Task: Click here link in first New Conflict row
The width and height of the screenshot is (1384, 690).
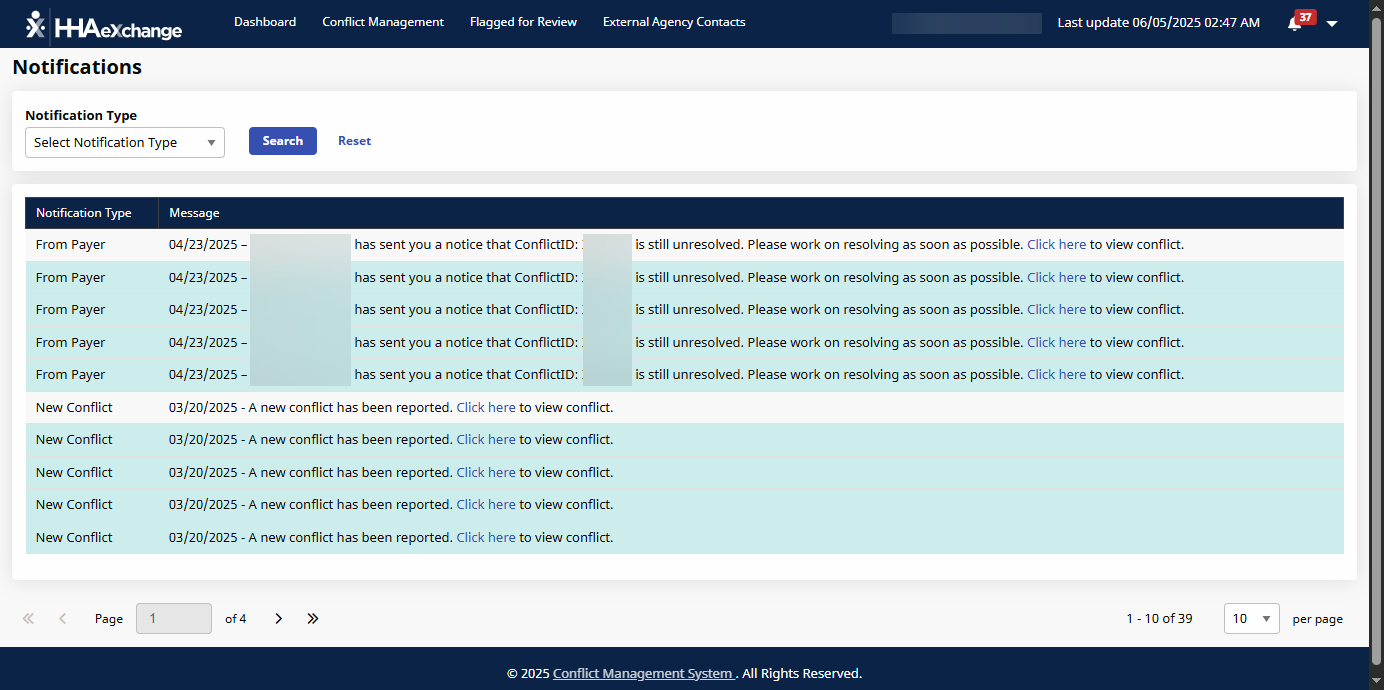Action: (x=486, y=407)
